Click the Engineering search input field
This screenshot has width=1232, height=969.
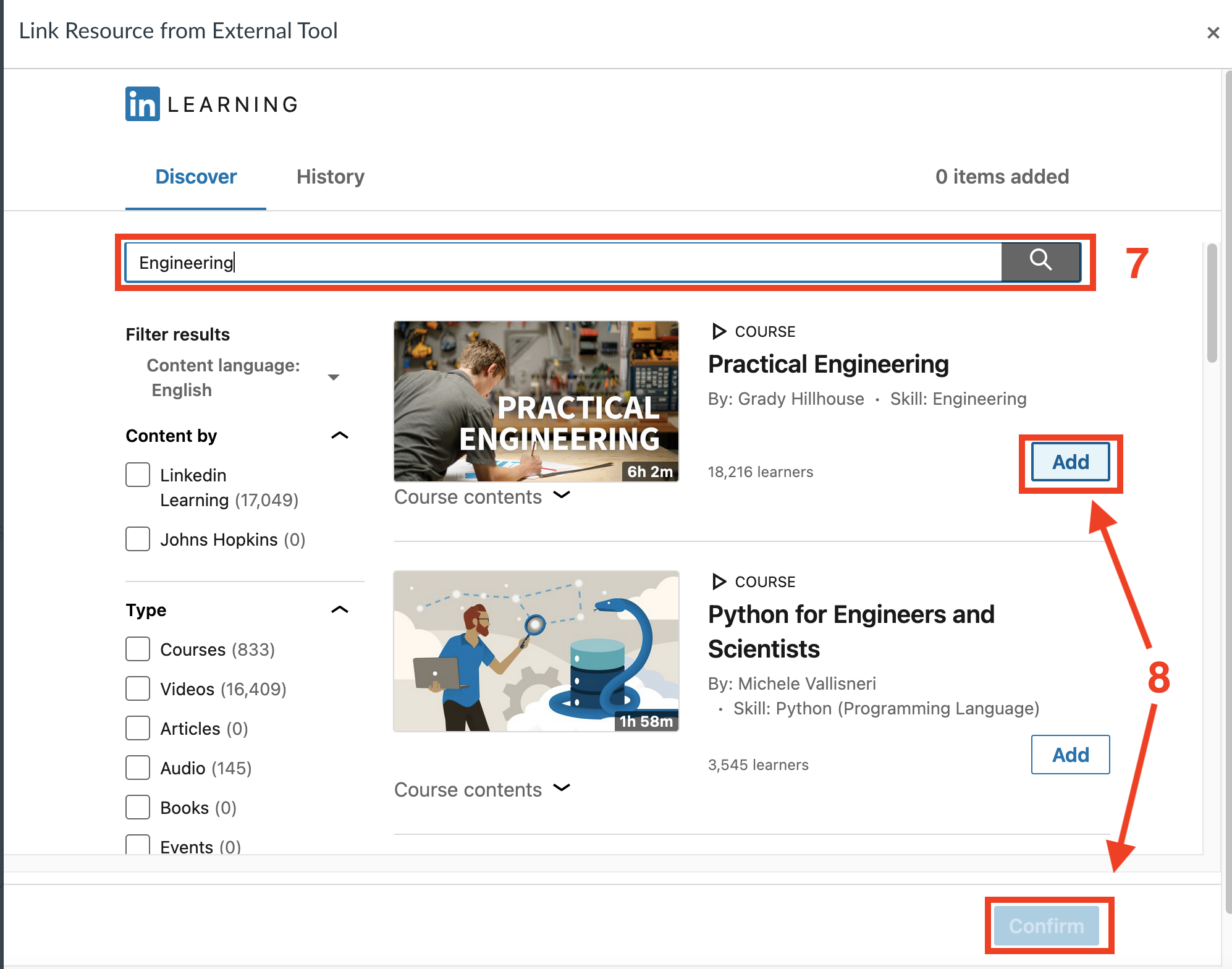[x=563, y=262]
